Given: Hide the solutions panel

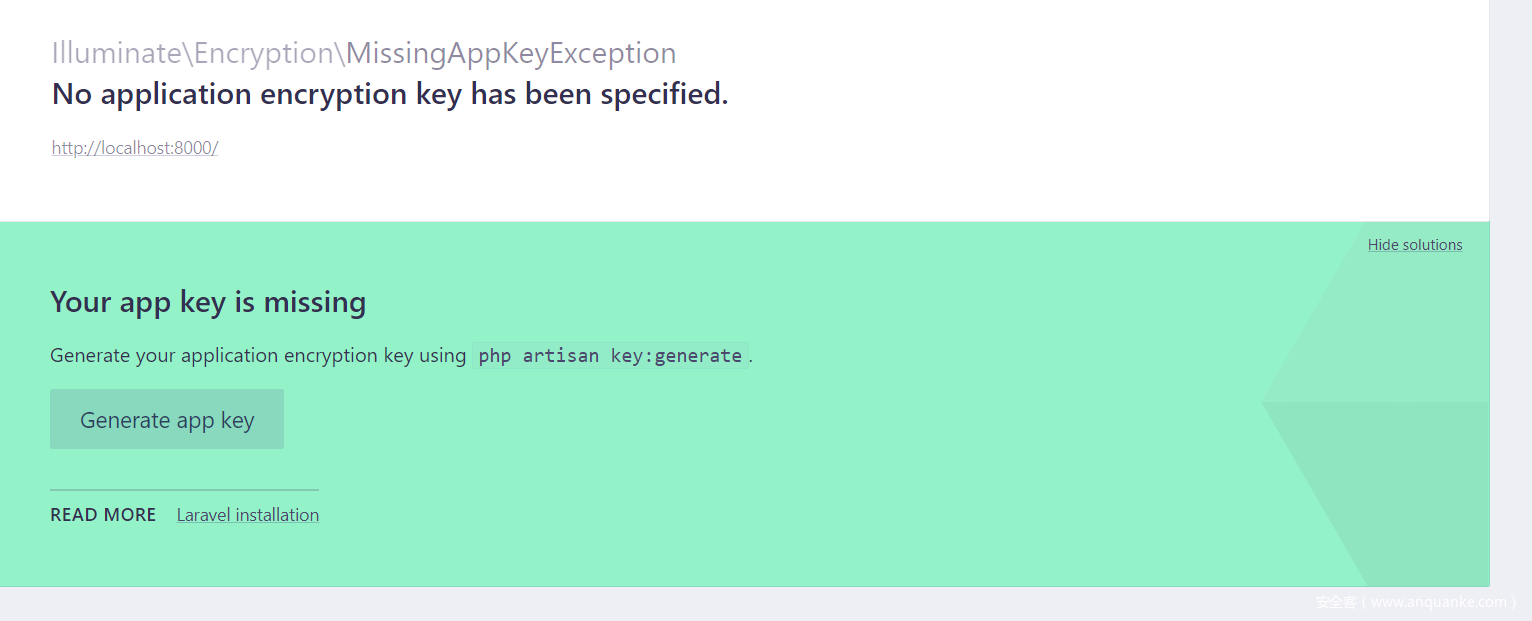Looking at the screenshot, I should pos(1414,245).
